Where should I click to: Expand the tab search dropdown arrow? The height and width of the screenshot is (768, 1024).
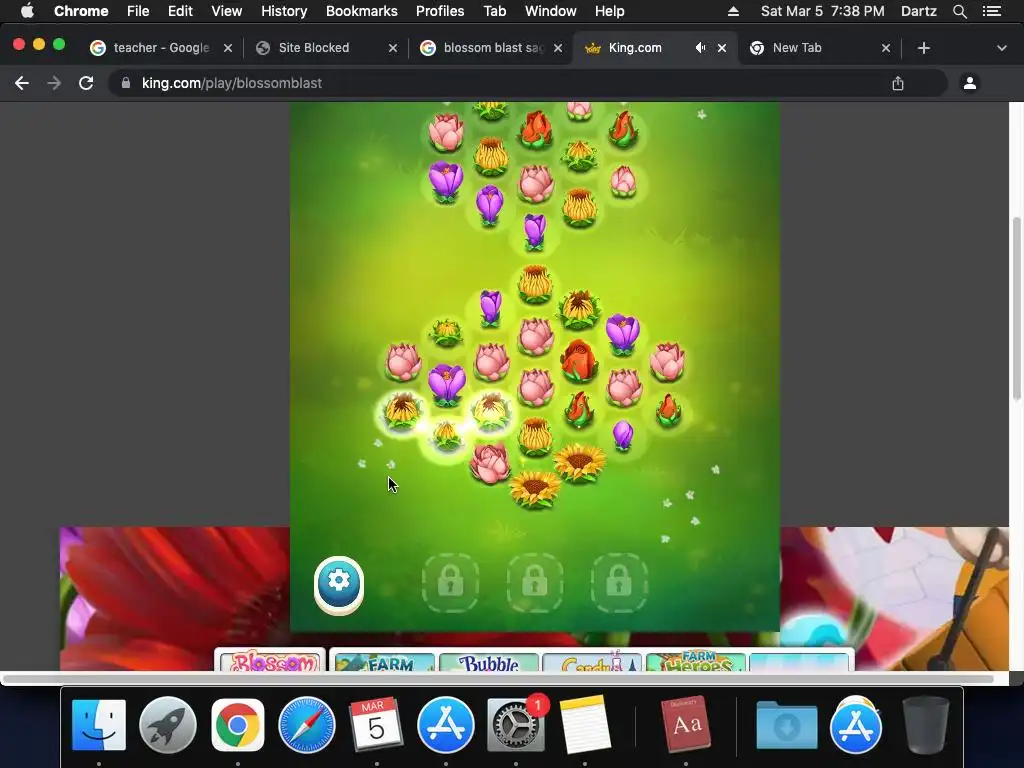click(1002, 48)
